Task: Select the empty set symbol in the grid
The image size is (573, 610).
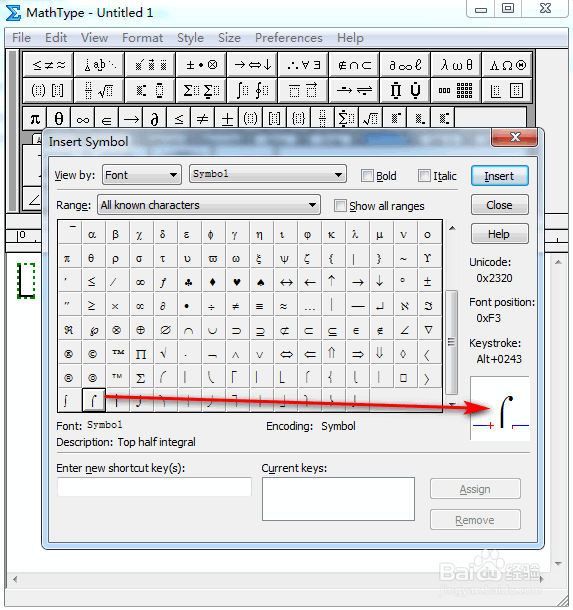Action: click(165, 330)
